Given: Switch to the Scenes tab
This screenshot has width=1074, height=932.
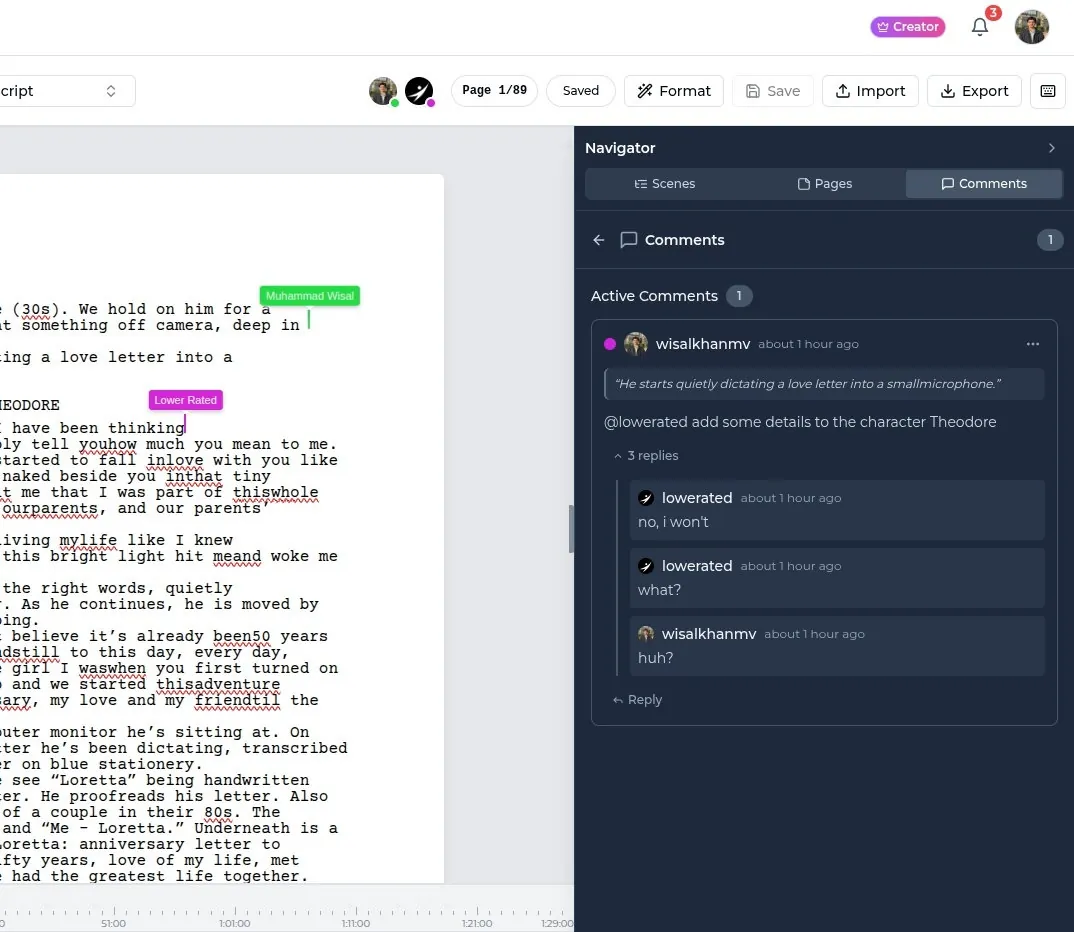Looking at the screenshot, I should [664, 184].
